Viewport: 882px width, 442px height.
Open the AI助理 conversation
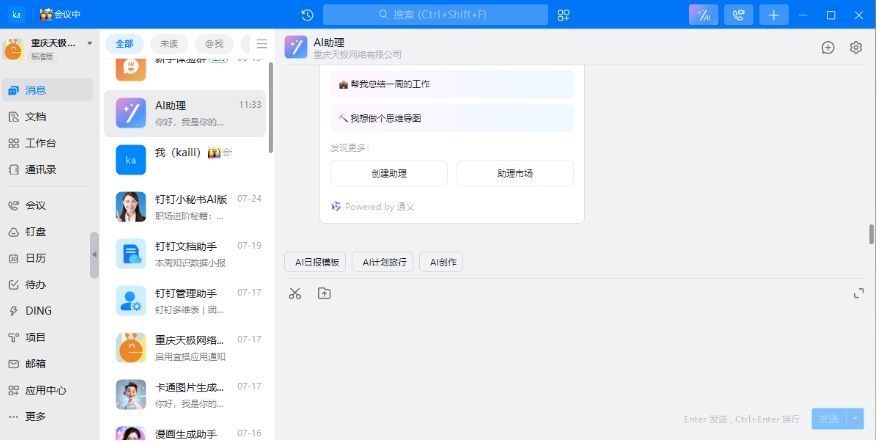tap(185, 113)
